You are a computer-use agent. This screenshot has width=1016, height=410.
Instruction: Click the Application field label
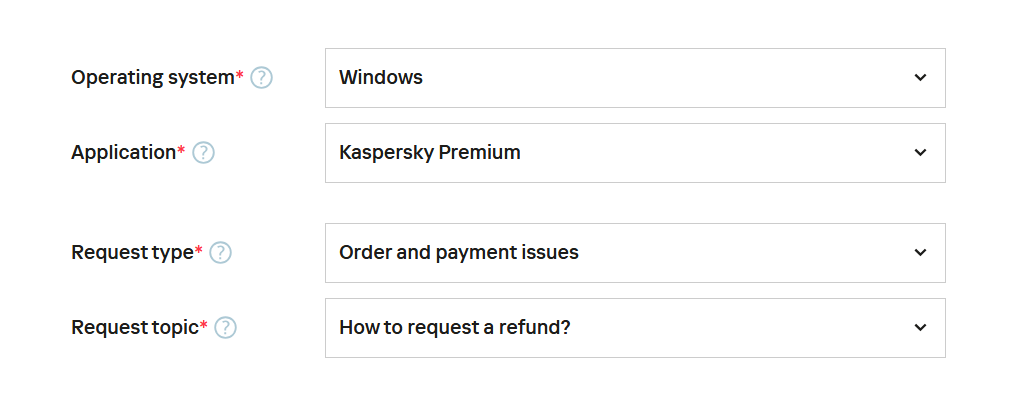point(123,153)
